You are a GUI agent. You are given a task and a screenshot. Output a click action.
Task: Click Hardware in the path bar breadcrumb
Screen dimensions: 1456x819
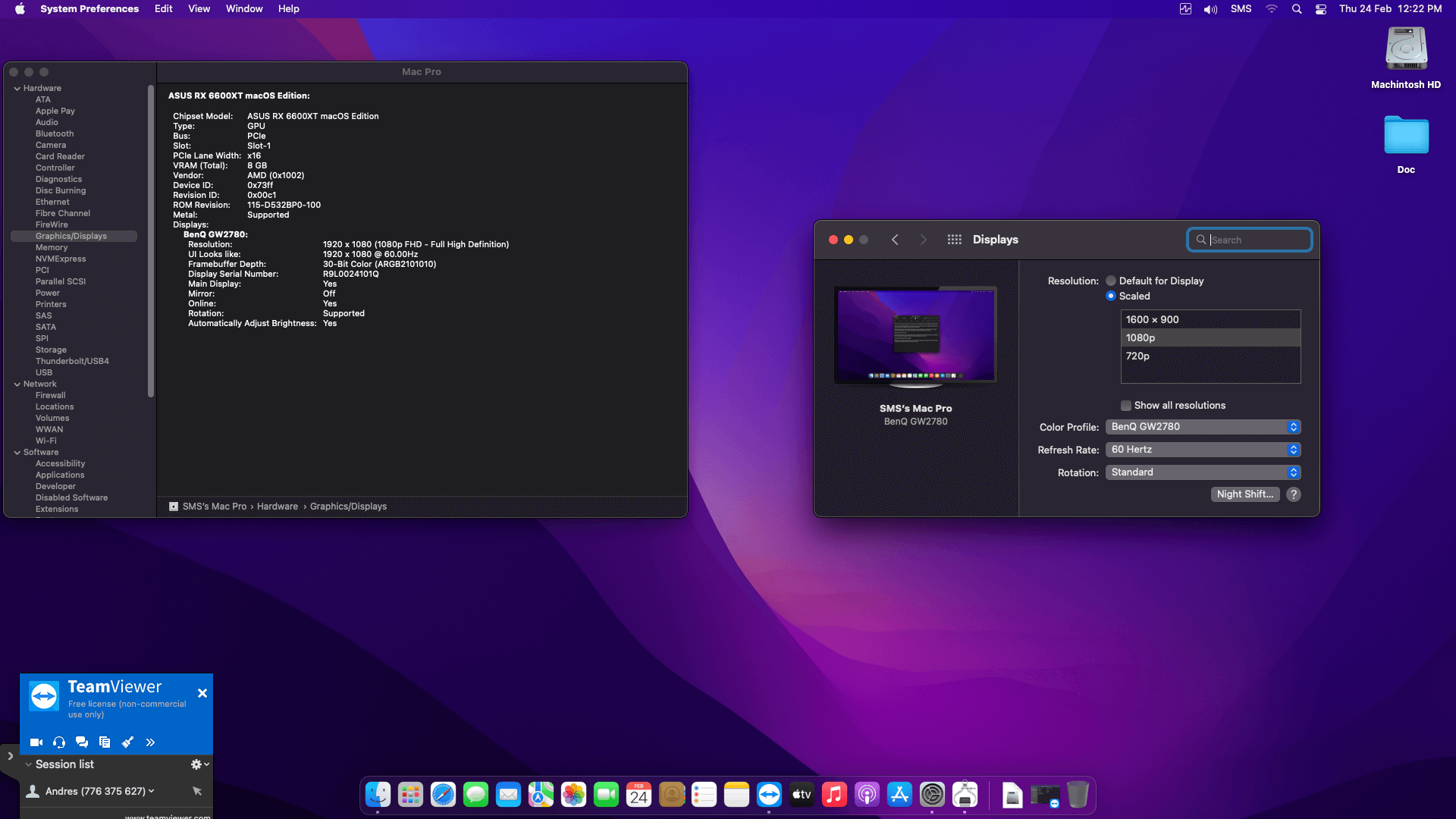(x=278, y=507)
